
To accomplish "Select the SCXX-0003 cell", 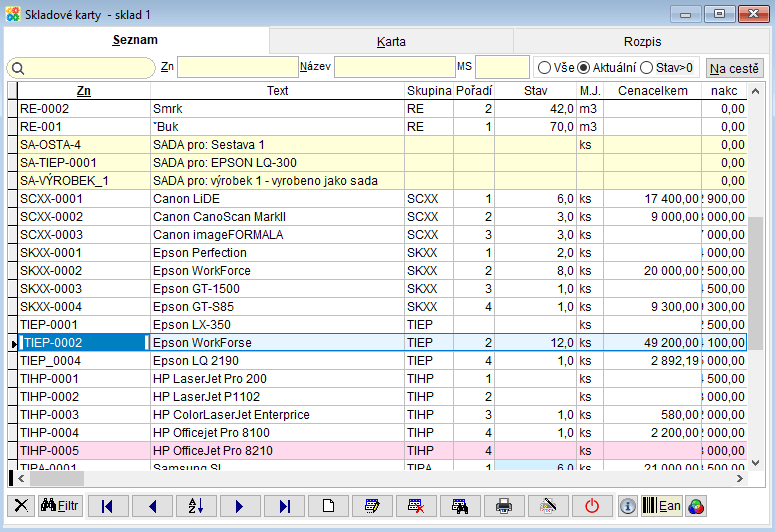I will pos(84,234).
